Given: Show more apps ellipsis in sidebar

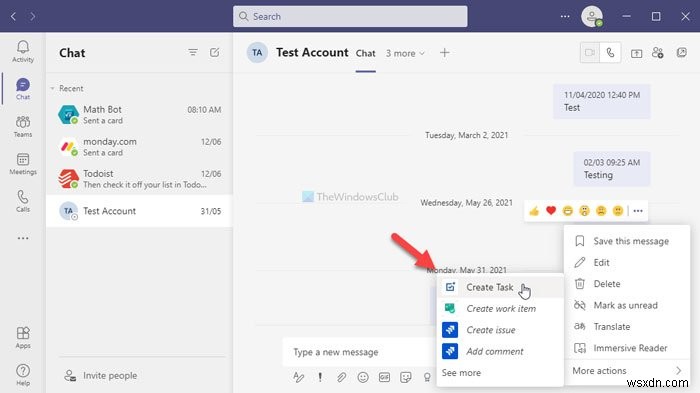Looking at the screenshot, I should [x=23, y=238].
